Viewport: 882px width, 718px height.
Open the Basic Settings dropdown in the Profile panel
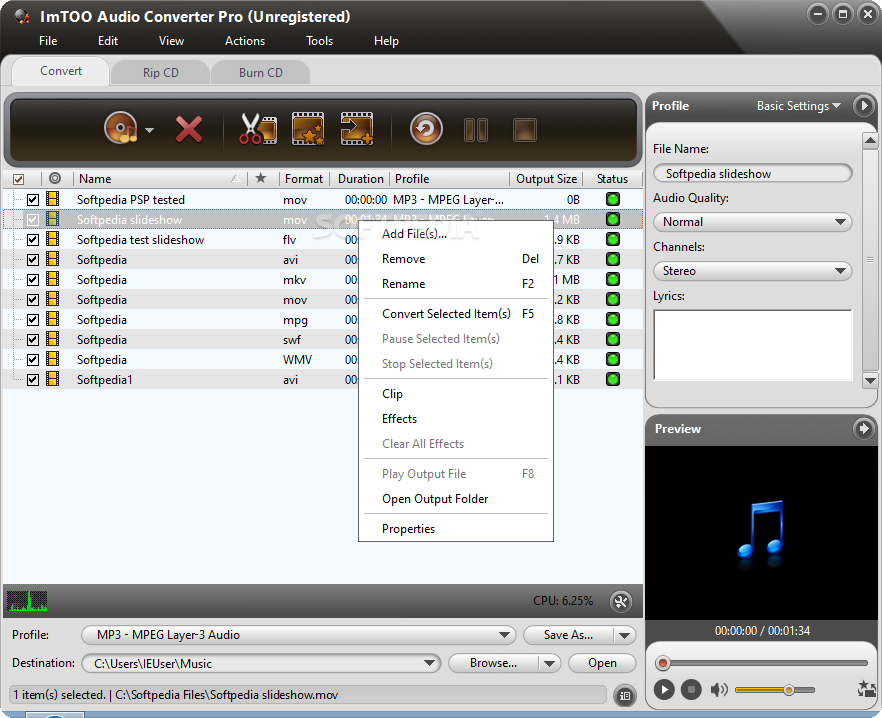[799, 106]
